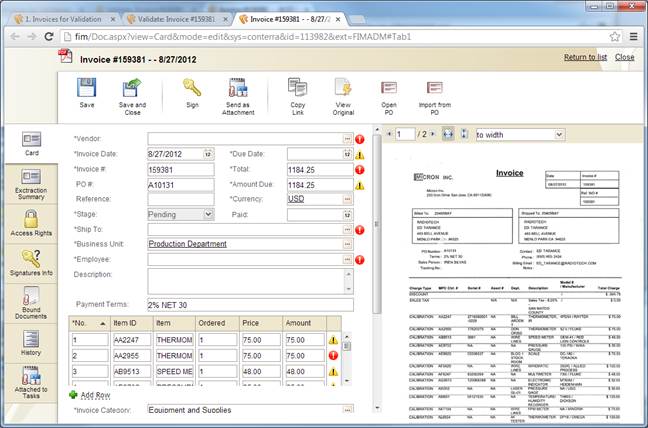Click the Add Row link

click(x=95, y=395)
